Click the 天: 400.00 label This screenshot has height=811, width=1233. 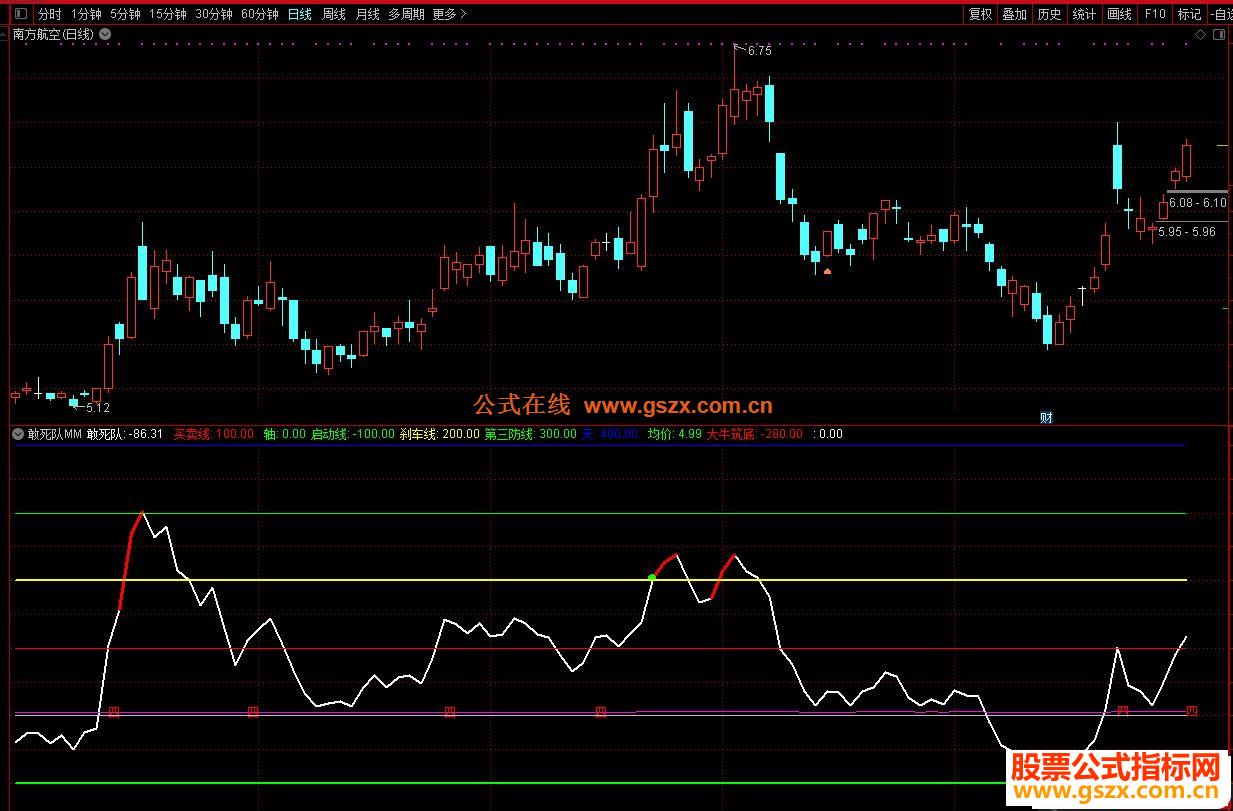coord(610,434)
